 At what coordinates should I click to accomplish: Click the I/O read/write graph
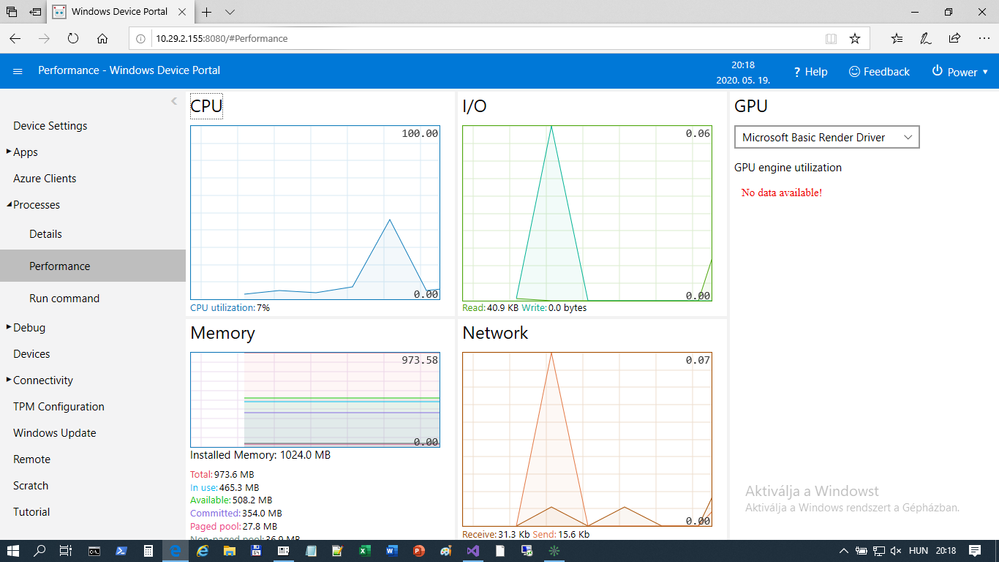[x=587, y=213]
